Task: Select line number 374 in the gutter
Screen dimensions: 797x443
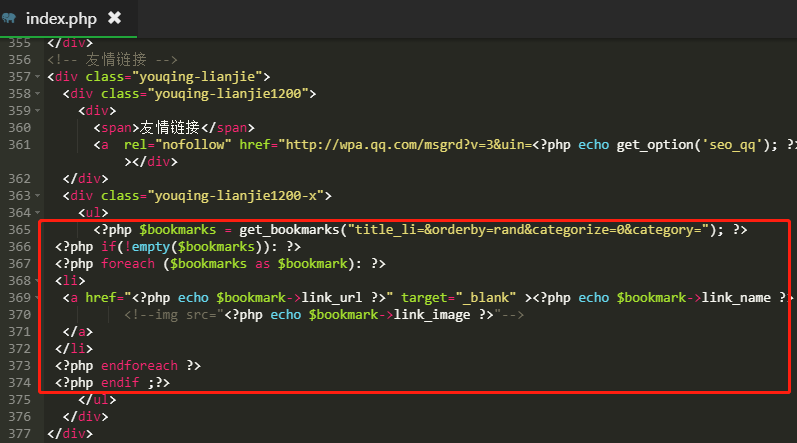Action: click(19, 383)
